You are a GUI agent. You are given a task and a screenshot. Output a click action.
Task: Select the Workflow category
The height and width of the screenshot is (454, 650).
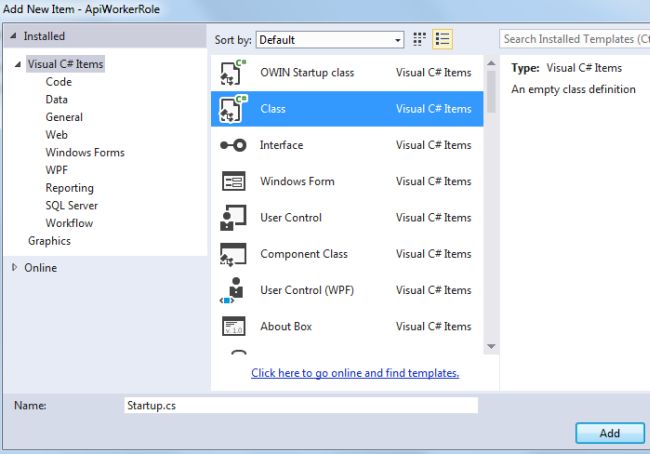point(69,223)
